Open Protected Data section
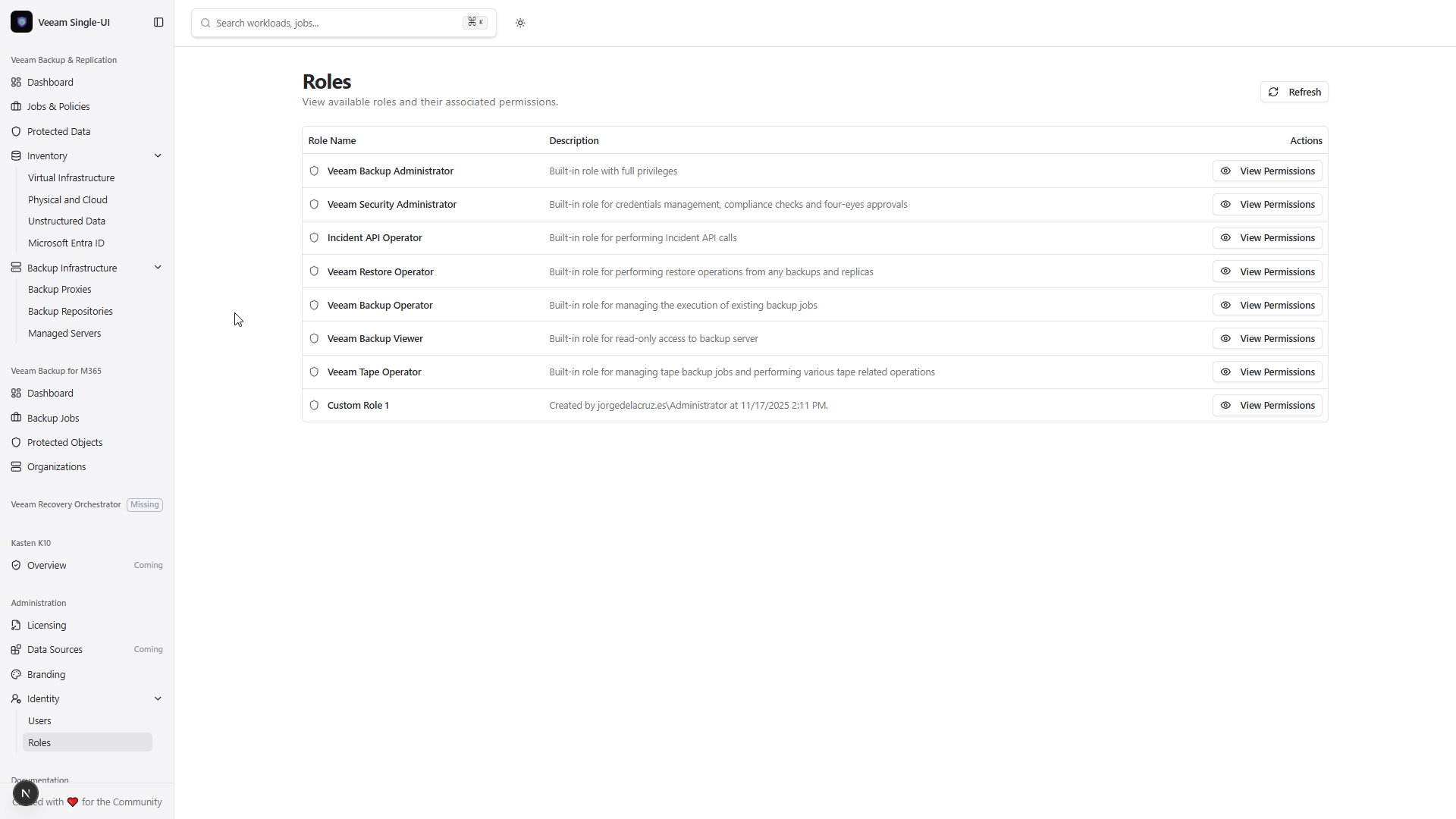This screenshot has height=819, width=1456. [x=58, y=131]
